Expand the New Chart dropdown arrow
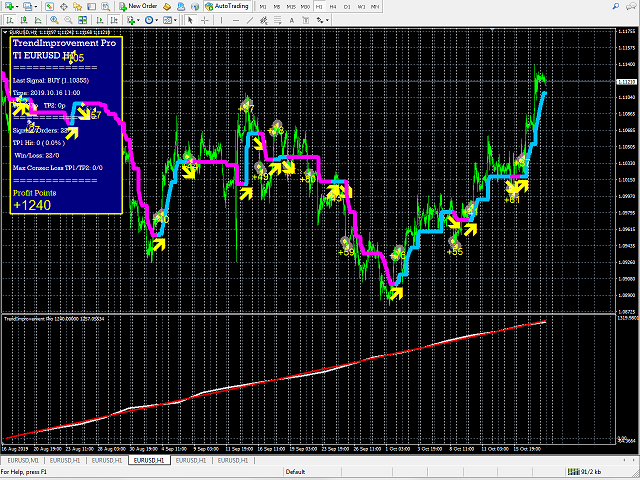Screen dimensions: 640x480 click(17, 7)
